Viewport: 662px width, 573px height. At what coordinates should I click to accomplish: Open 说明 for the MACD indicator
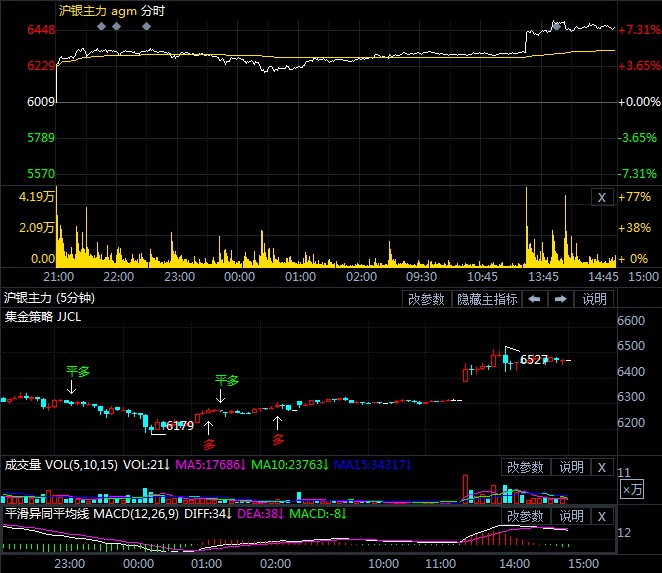click(x=570, y=516)
